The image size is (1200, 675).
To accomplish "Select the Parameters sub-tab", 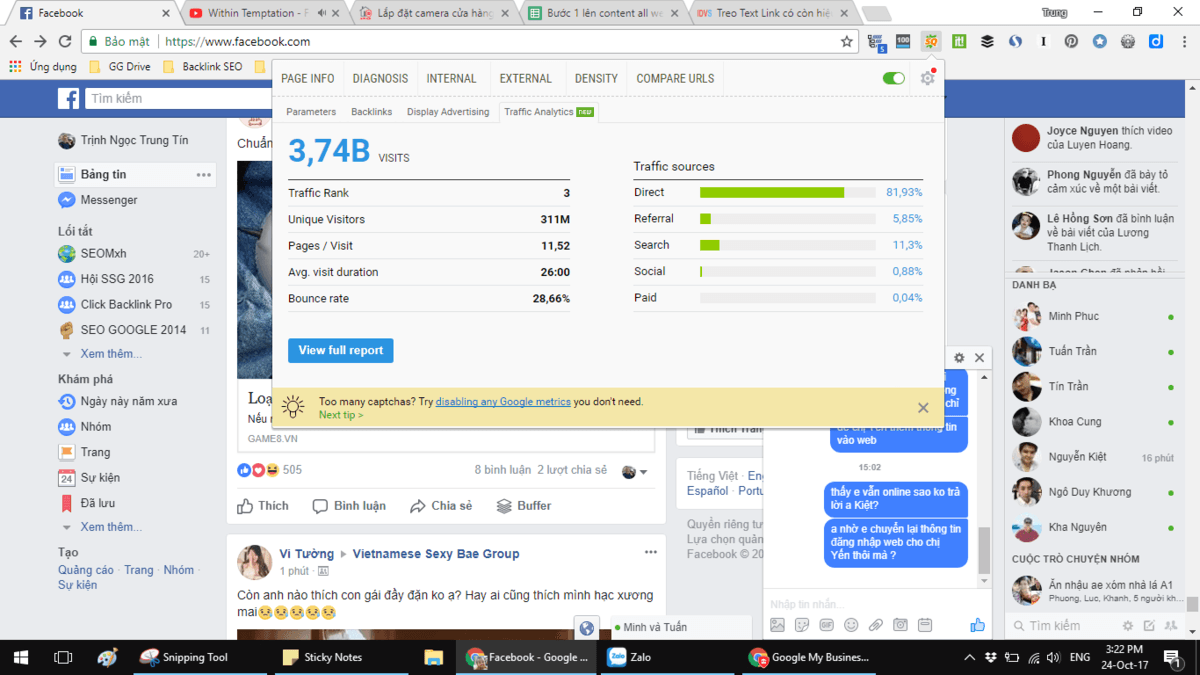I will 311,112.
